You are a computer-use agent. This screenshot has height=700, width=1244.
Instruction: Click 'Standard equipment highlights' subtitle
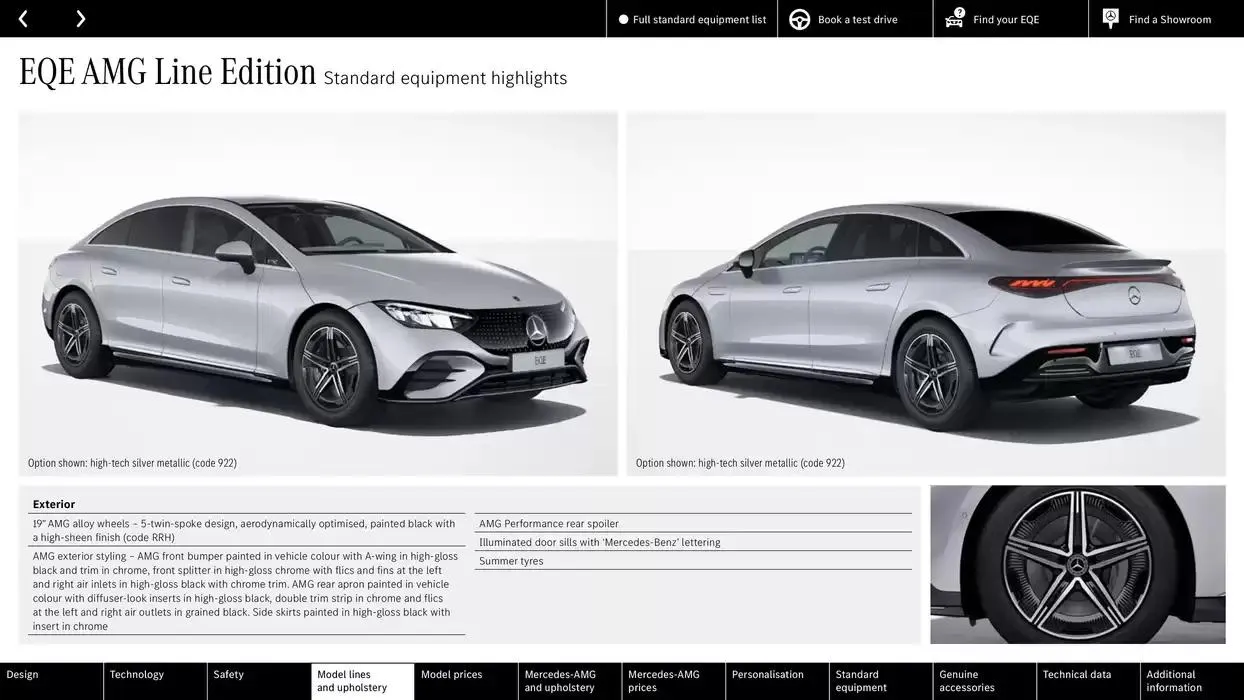[x=445, y=78]
